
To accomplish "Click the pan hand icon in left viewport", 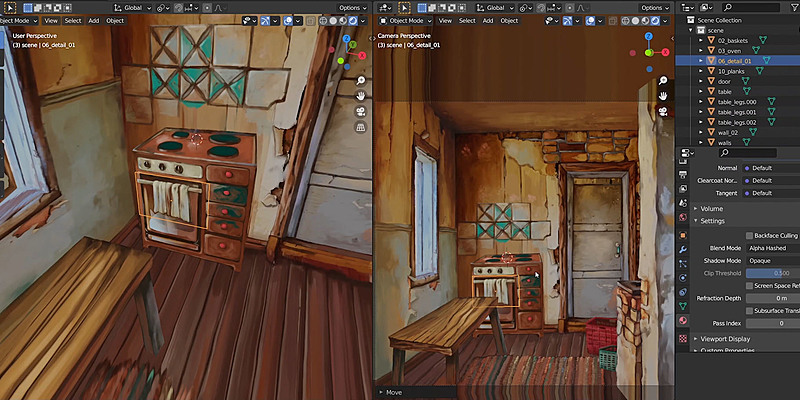I will pyautogui.click(x=359, y=94).
